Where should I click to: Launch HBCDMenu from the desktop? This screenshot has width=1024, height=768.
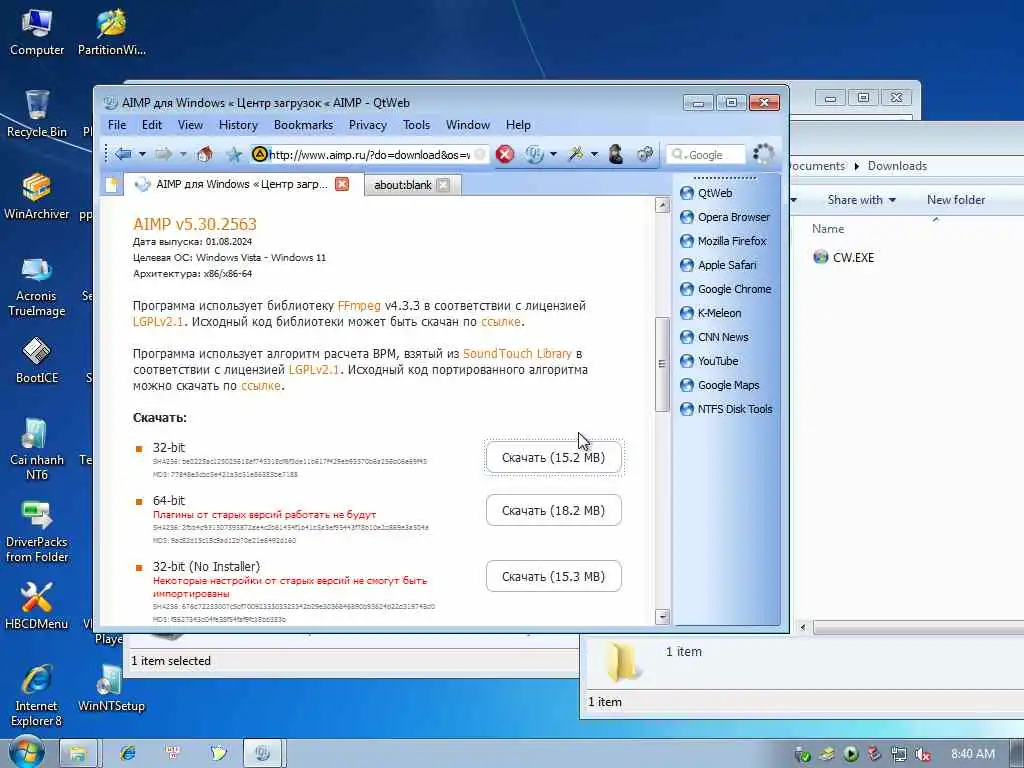[37, 606]
